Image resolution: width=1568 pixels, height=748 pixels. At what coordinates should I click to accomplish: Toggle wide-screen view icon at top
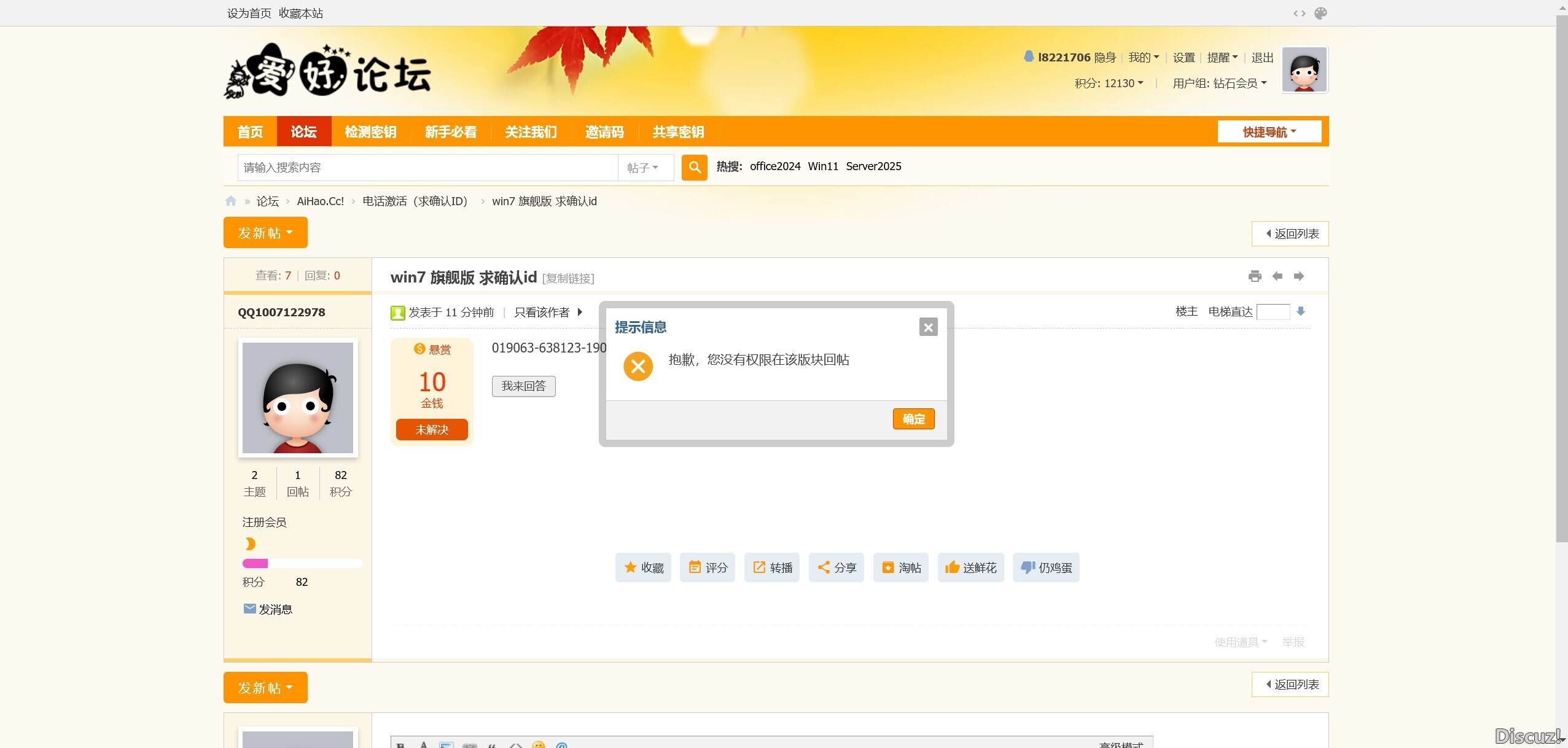(x=1299, y=13)
